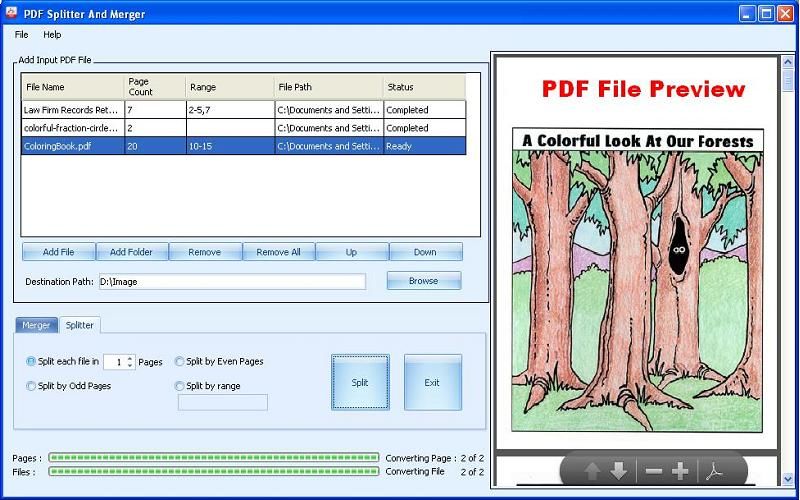Open the File menu
Image resolution: width=800 pixels, height=500 pixels.
click(21, 35)
